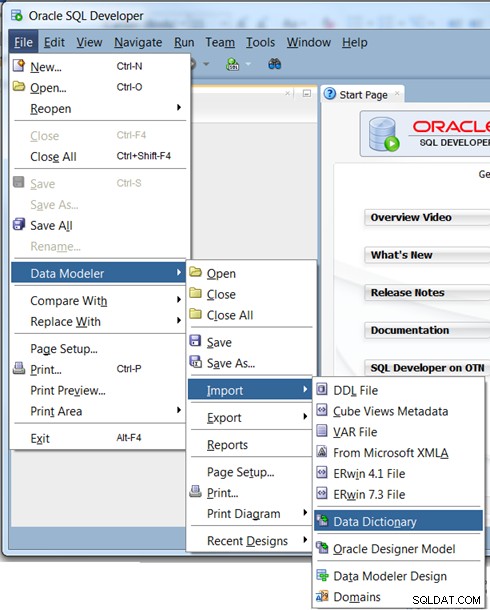The height and width of the screenshot is (610, 490).
Task: Expand the Print Area submenu
Action: pyautogui.click(x=179, y=410)
